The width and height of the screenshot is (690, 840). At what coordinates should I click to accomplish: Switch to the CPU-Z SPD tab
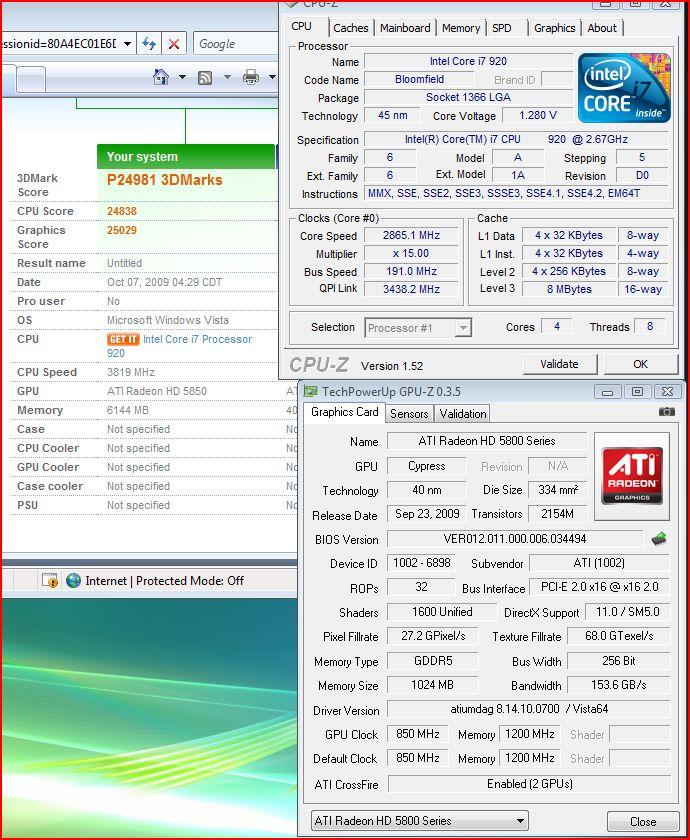pyautogui.click(x=502, y=28)
